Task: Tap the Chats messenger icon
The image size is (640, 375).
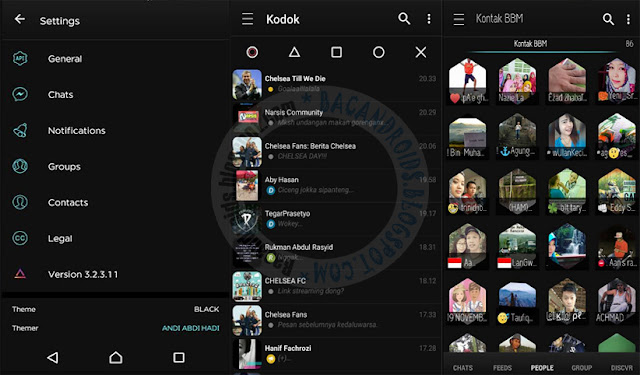Action: (x=20, y=95)
